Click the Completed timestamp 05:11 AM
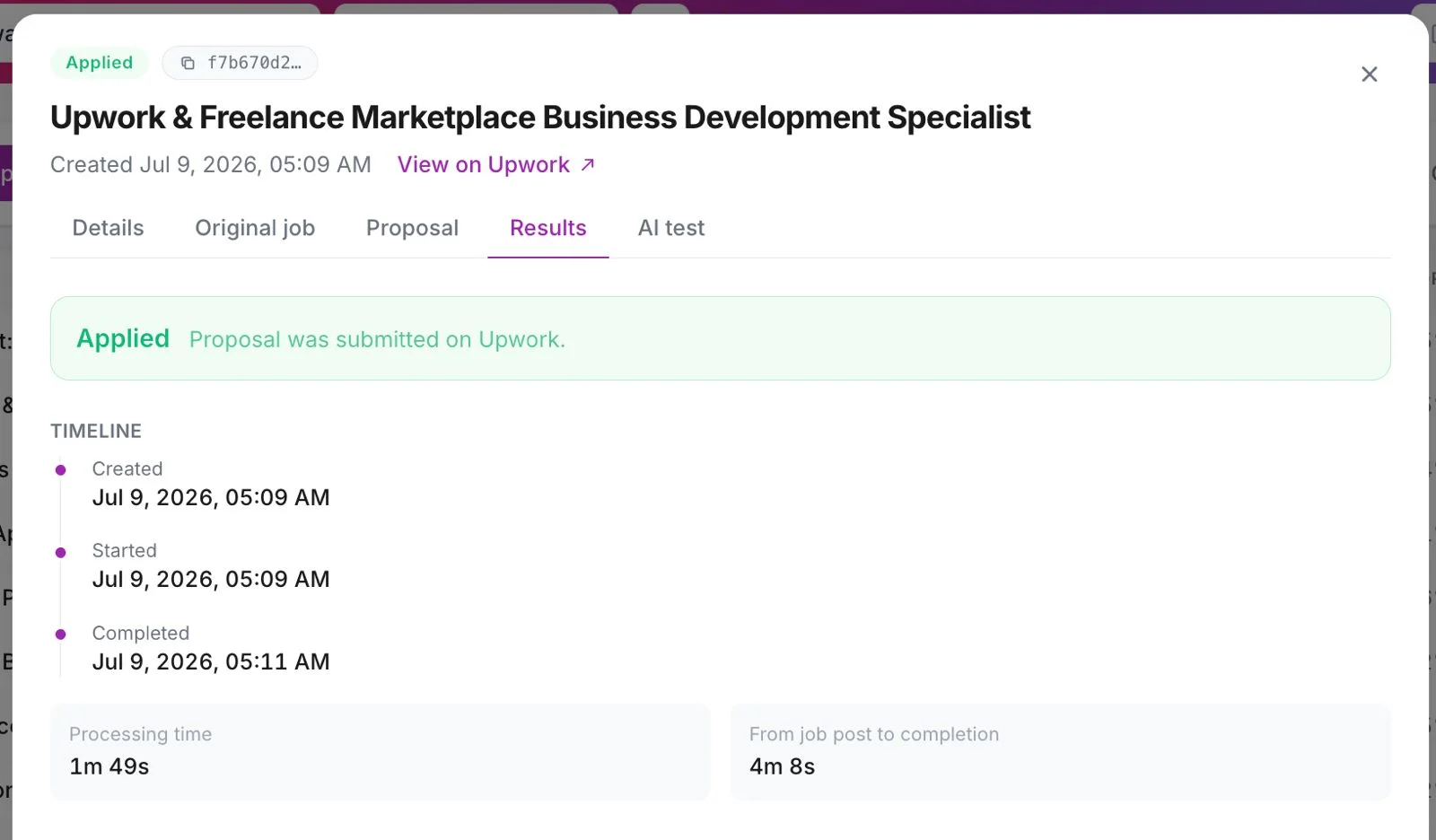This screenshot has width=1436, height=840. tap(211, 662)
